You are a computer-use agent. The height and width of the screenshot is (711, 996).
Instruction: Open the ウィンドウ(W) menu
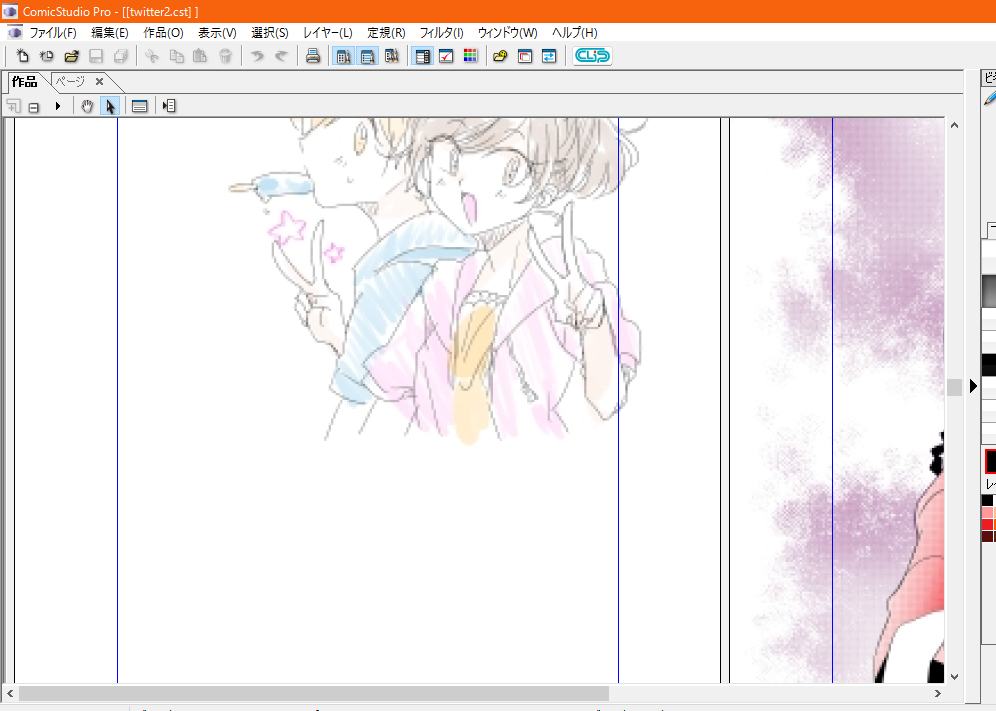[508, 32]
